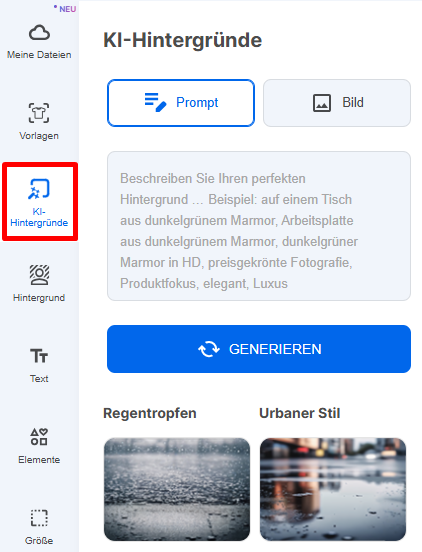Click the Urbaner Stil heading label
The height and width of the screenshot is (552, 422).
tap(300, 413)
